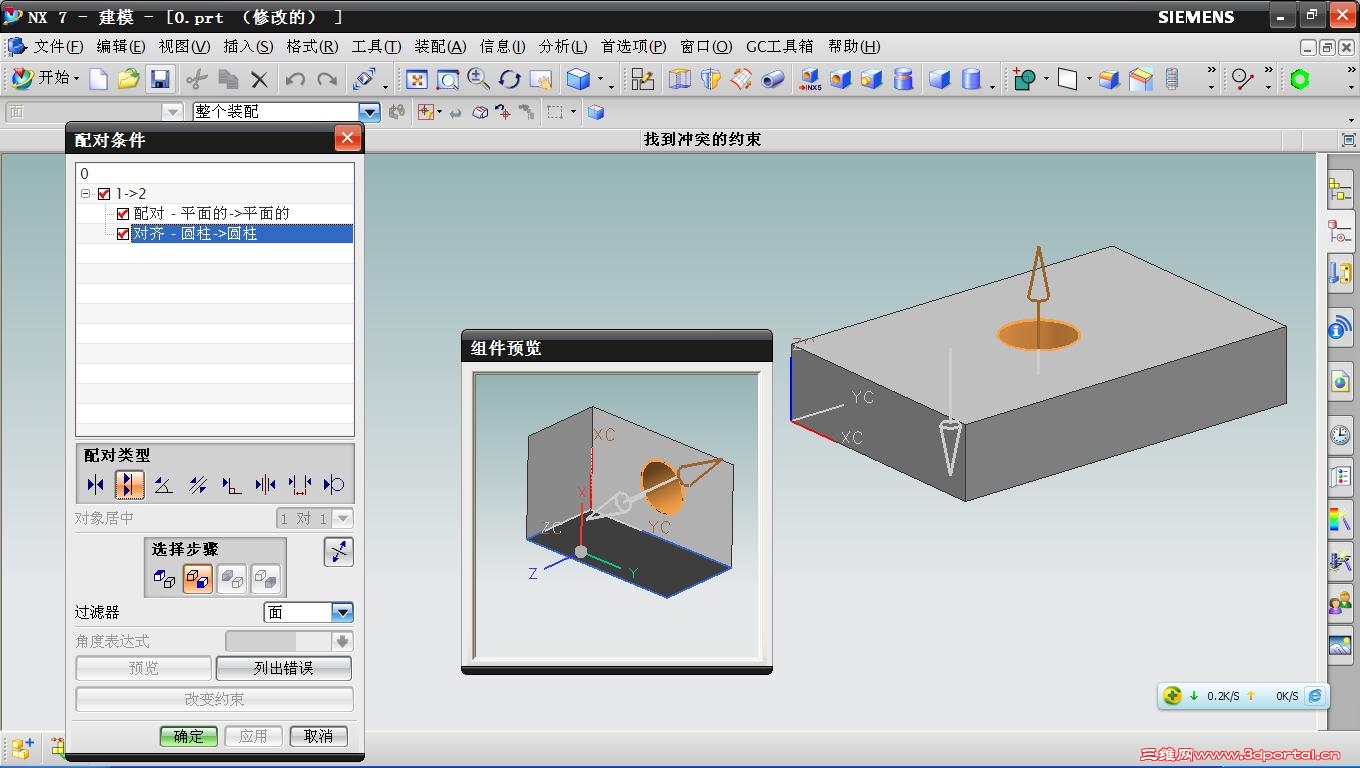The image size is (1360, 768).
Task: Open the Roles tab in resource bar
Action: pyautogui.click(x=1340, y=603)
